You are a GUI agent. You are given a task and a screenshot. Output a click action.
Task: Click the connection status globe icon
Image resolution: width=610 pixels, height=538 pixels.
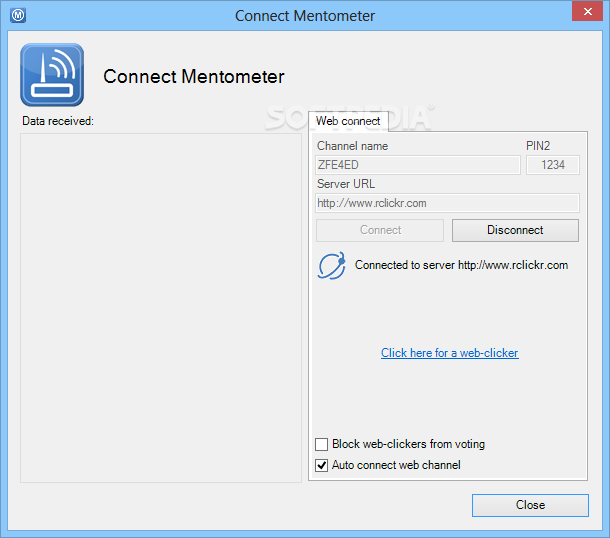(x=332, y=266)
